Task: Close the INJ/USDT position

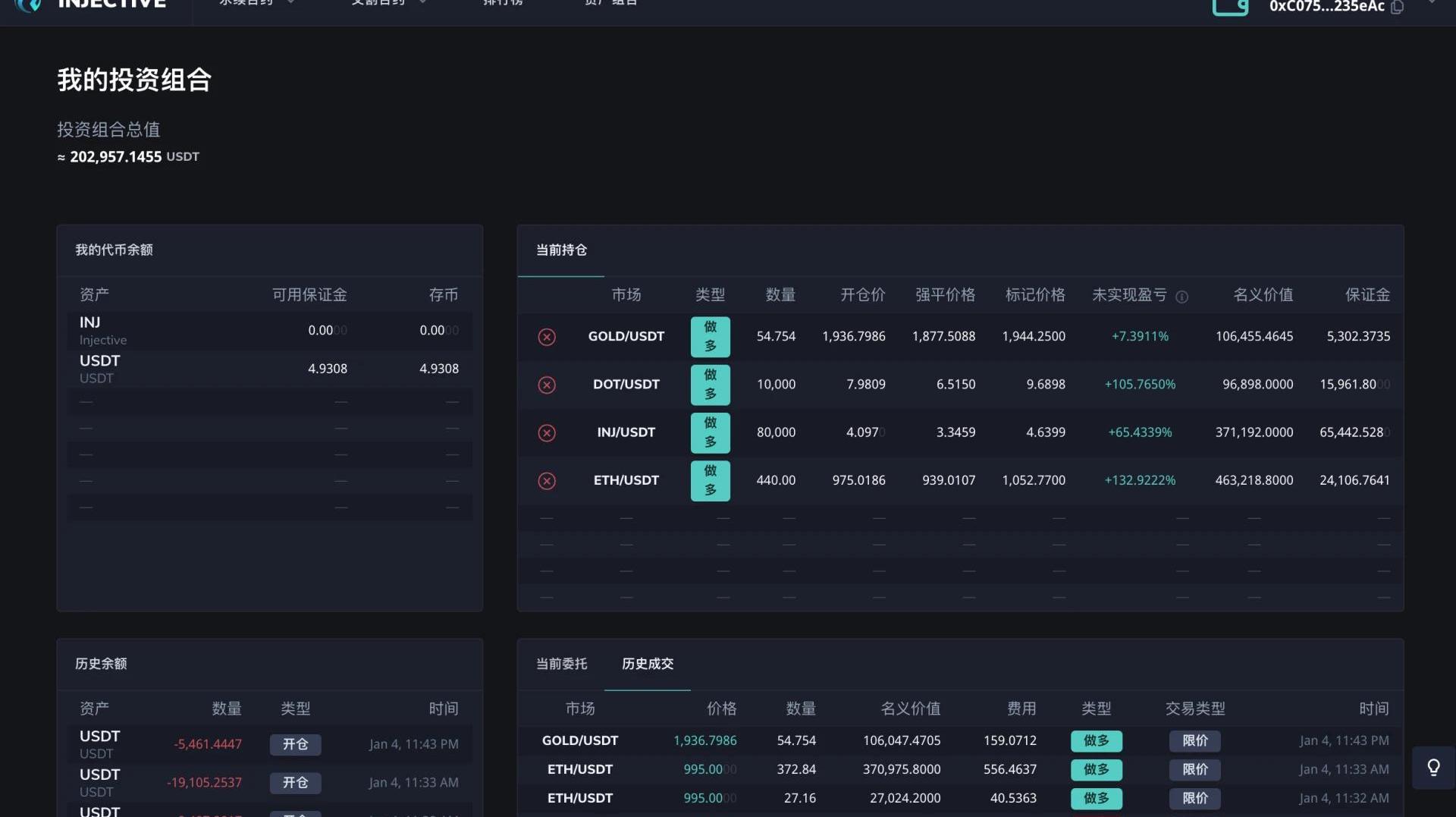Action: (547, 432)
